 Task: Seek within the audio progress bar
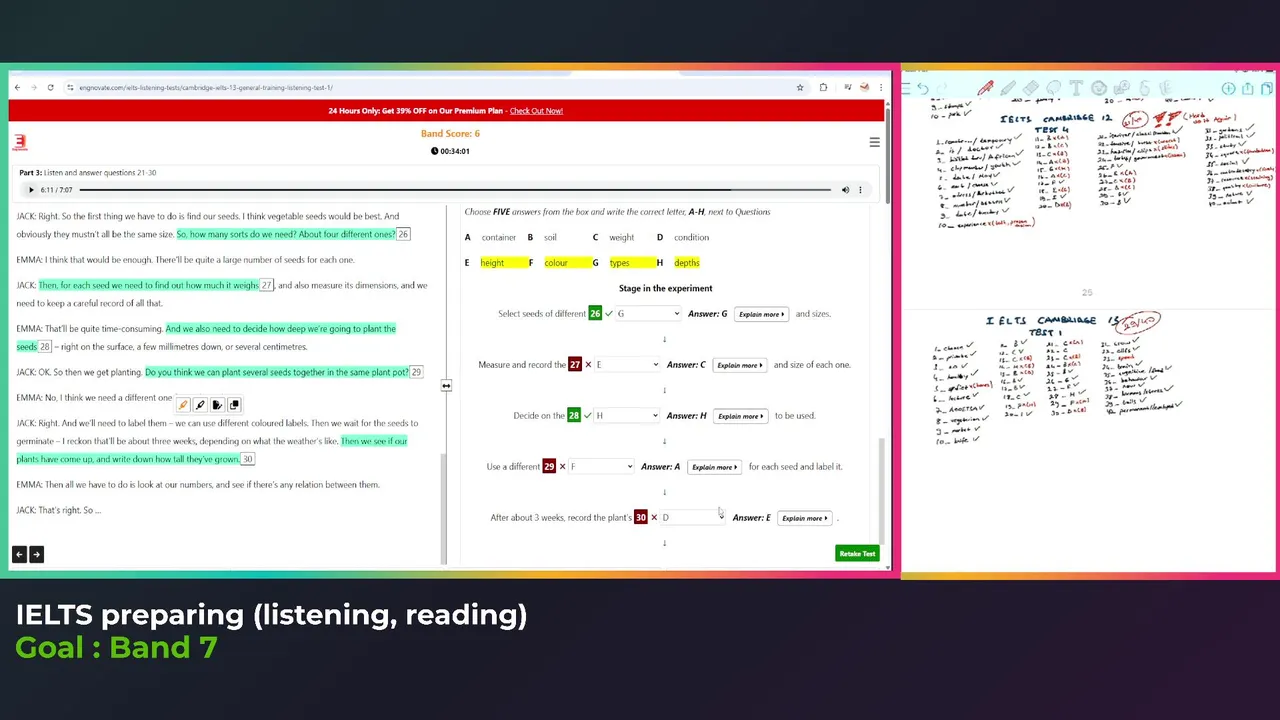[x=455, y=190]
